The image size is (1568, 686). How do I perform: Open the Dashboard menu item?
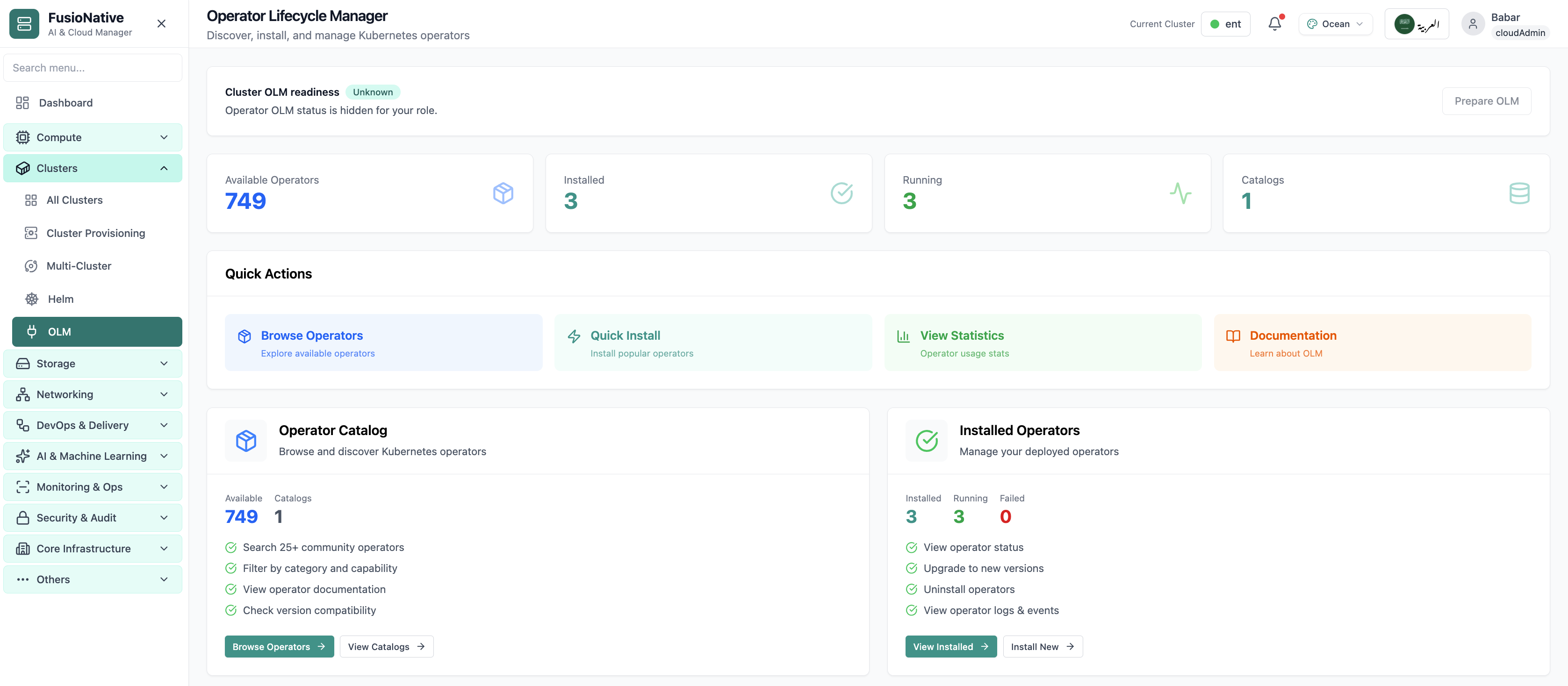93,103
